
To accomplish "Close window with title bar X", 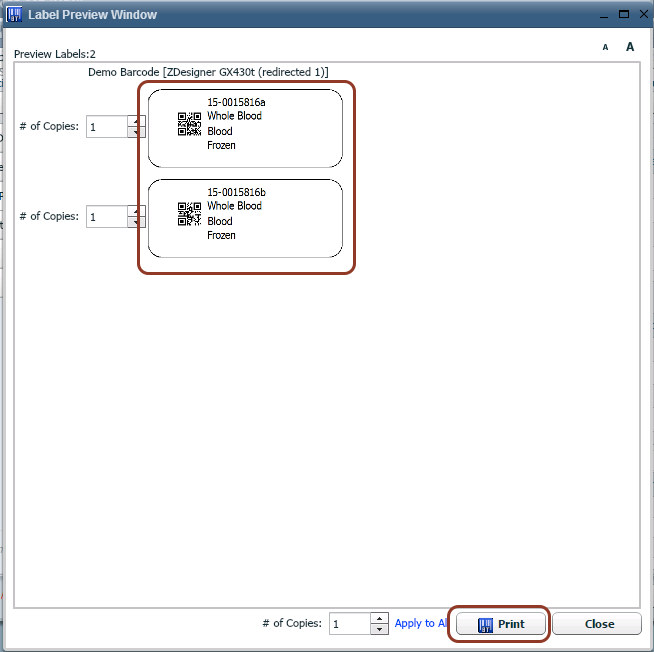I will tap(644, 14).
